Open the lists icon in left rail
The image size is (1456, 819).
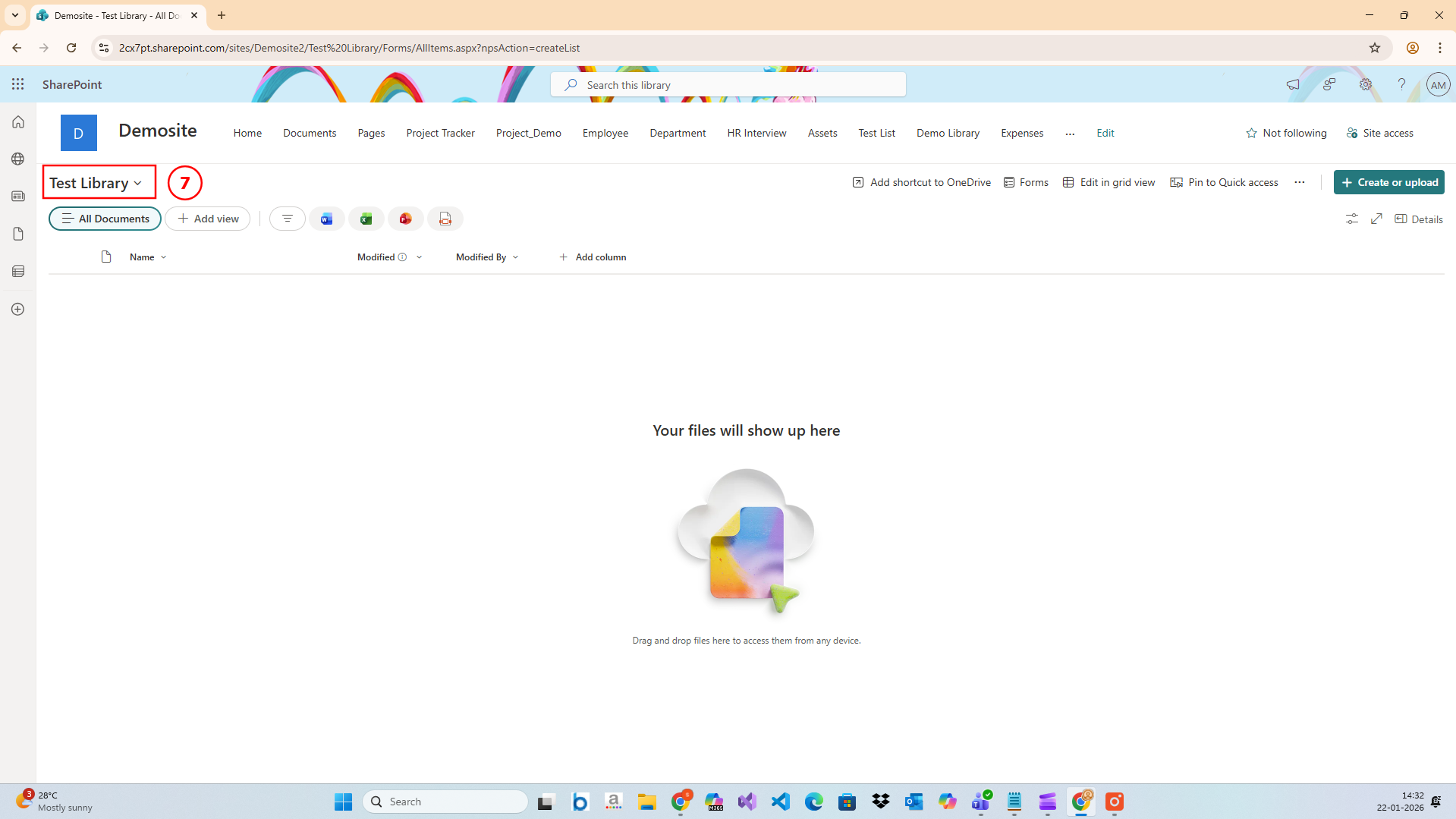[18, 272]
